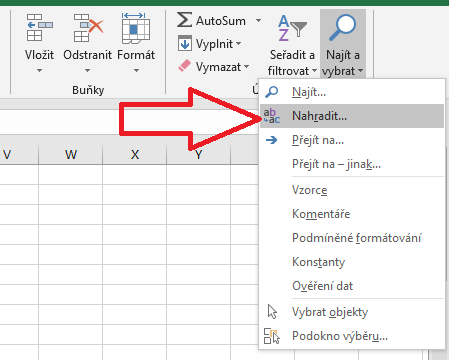Screen dimensions: 449x360
Task: Select Konstanty in the menu
Action: coord(352,262)
